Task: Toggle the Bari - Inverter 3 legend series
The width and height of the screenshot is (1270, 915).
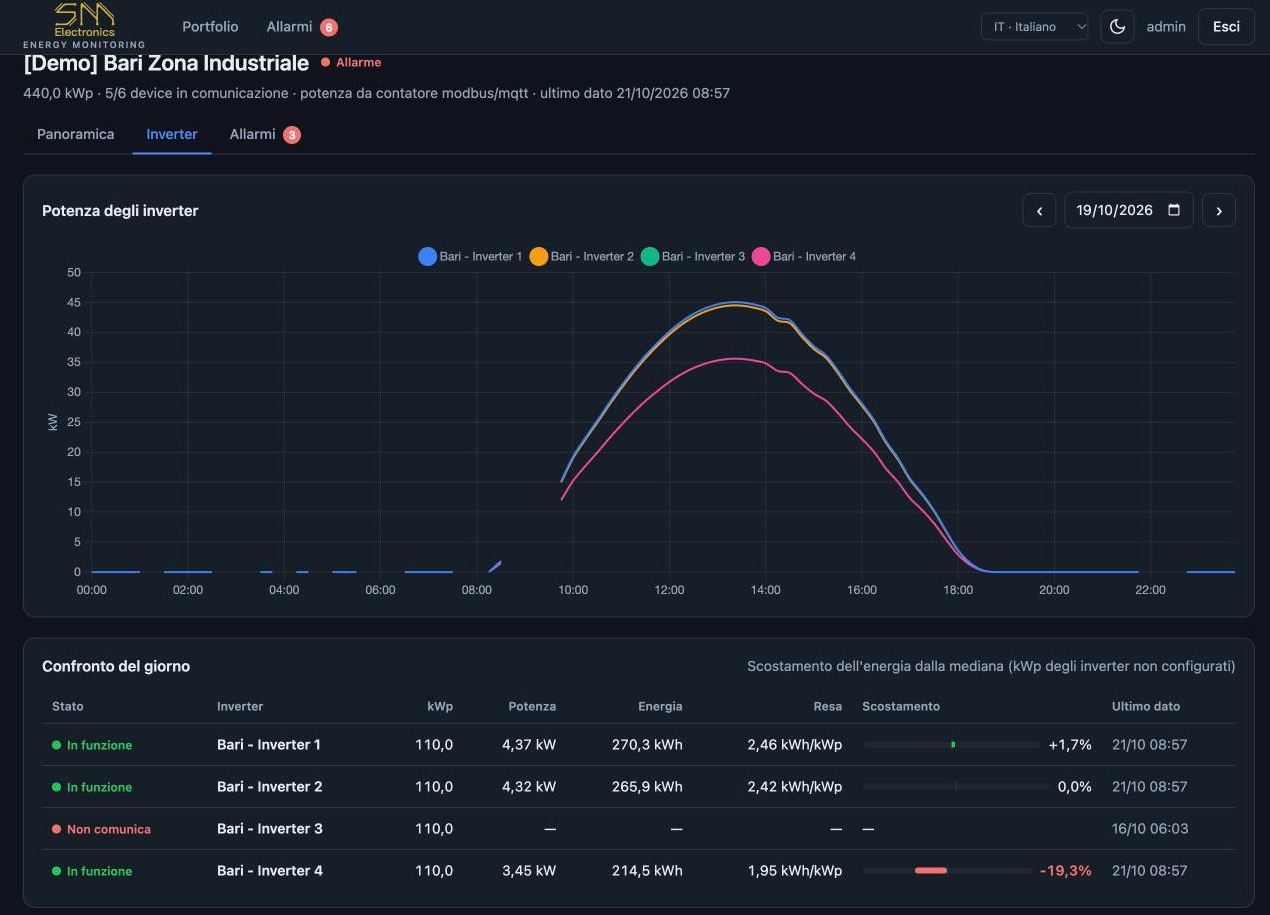Action: 693,257
